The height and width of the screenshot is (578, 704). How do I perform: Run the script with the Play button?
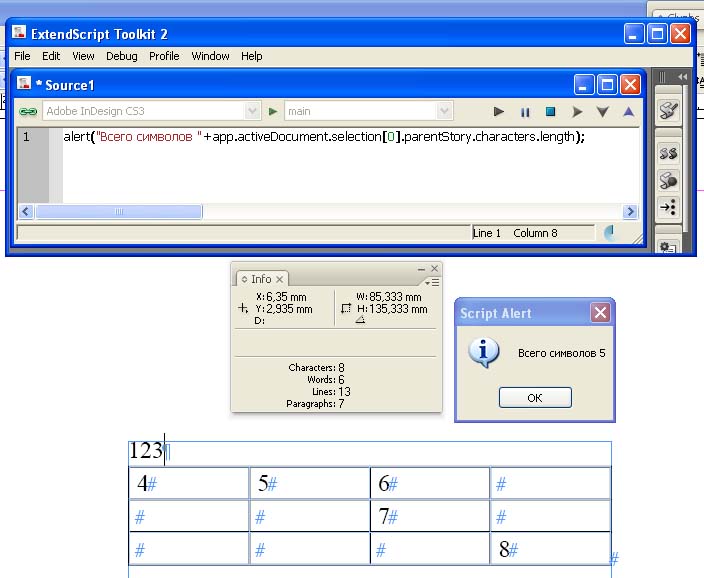click(498, 111)
